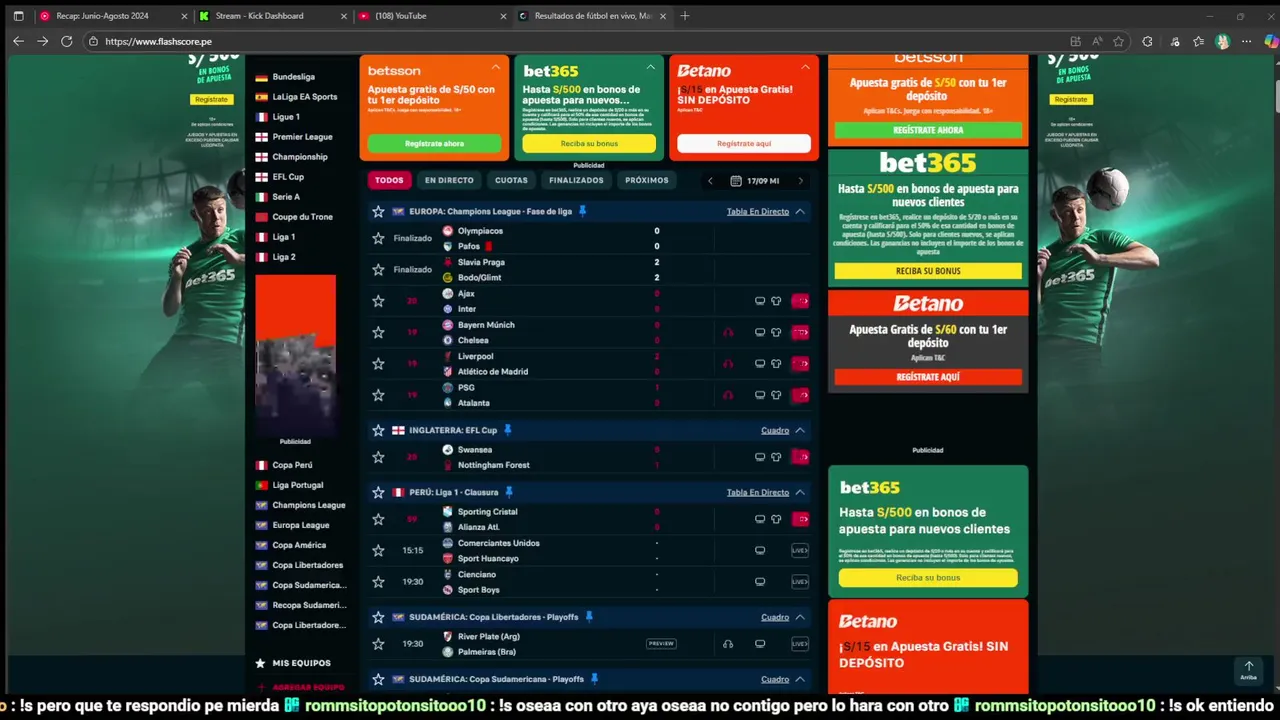Collapse the Betano top ad banner chevron
This screenshot has height=720, width=1280.
pos(805,67)
